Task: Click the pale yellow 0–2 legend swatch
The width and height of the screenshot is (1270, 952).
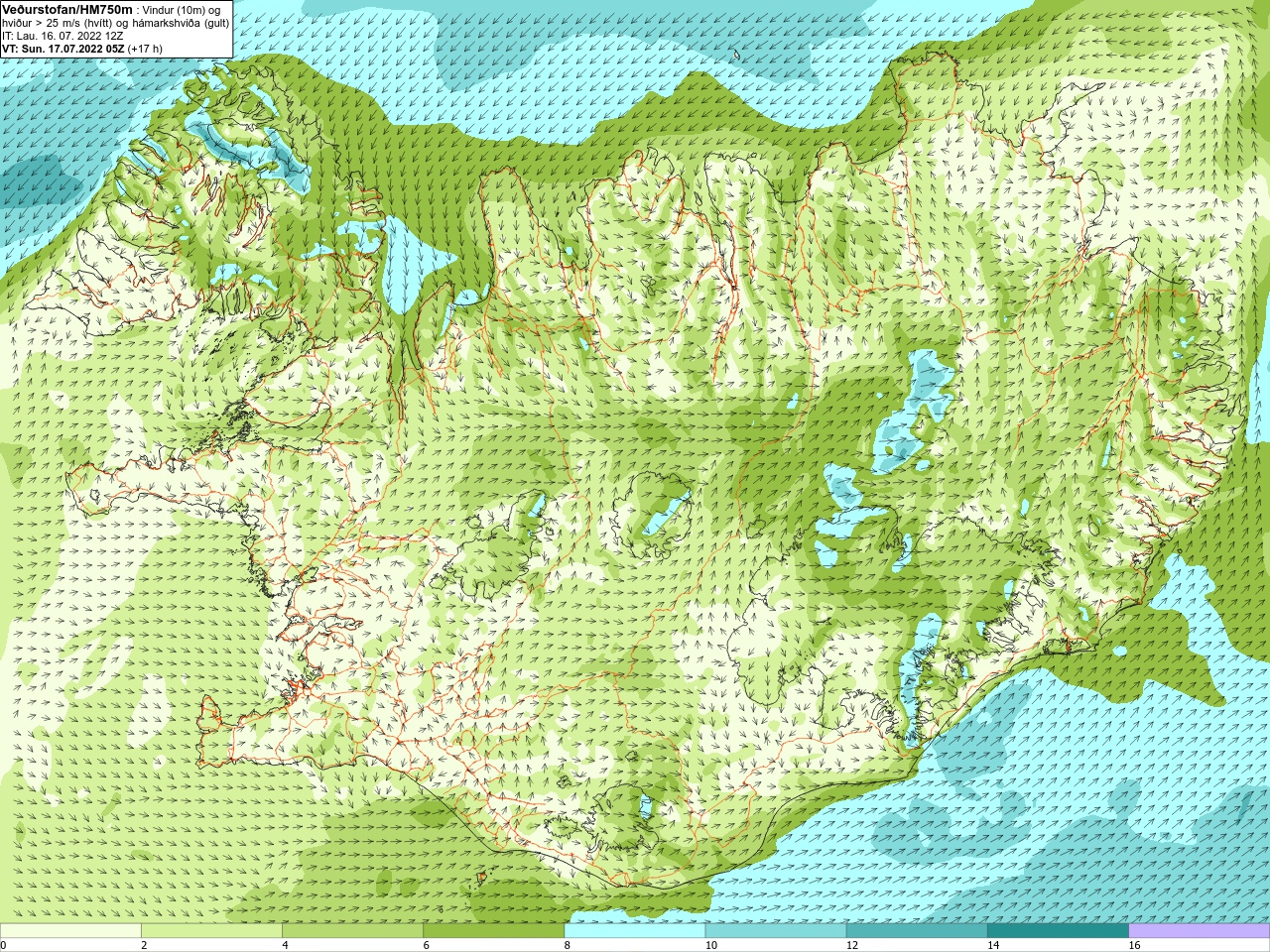Action: [70, 930]
